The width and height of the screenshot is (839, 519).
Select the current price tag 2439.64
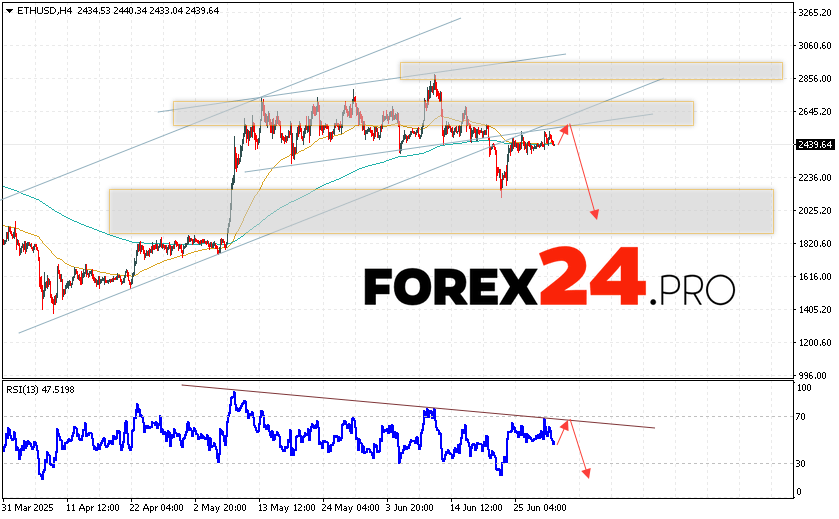tap(815, 145)
